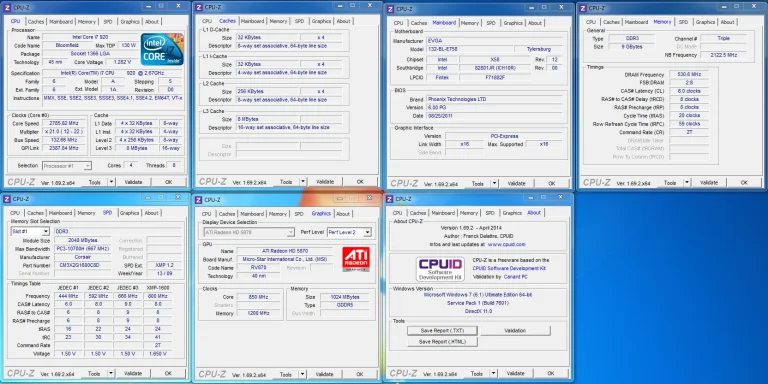Click title bar Z icon of Mainboard-tab window

(x=390, y=9)
